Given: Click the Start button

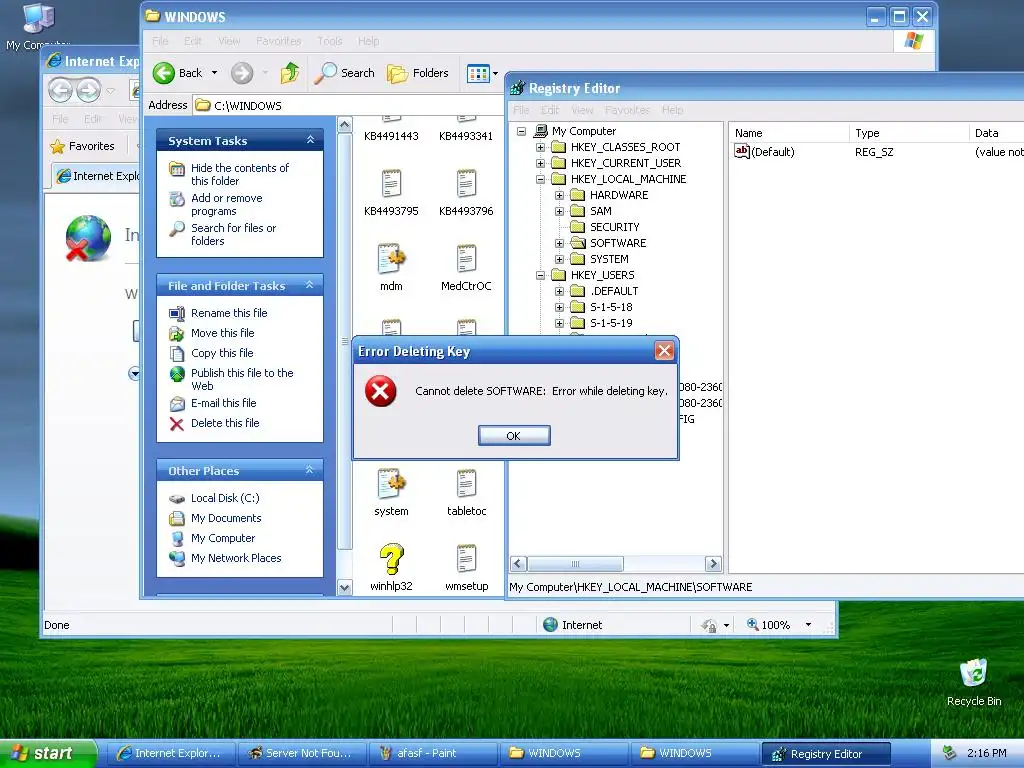Looking at the screenshot, I should tap(48, 753).
